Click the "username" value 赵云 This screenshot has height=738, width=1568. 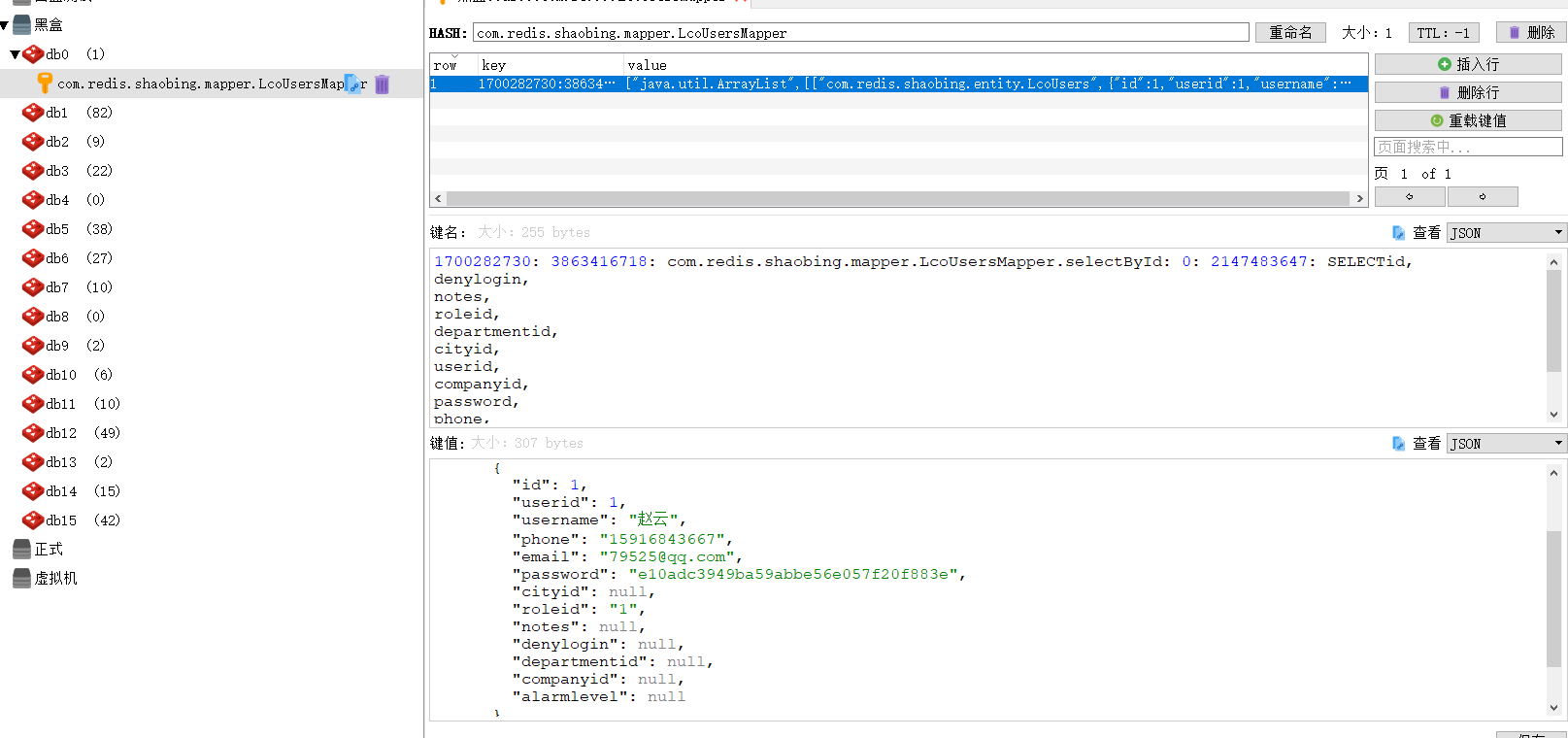point(652,520)
